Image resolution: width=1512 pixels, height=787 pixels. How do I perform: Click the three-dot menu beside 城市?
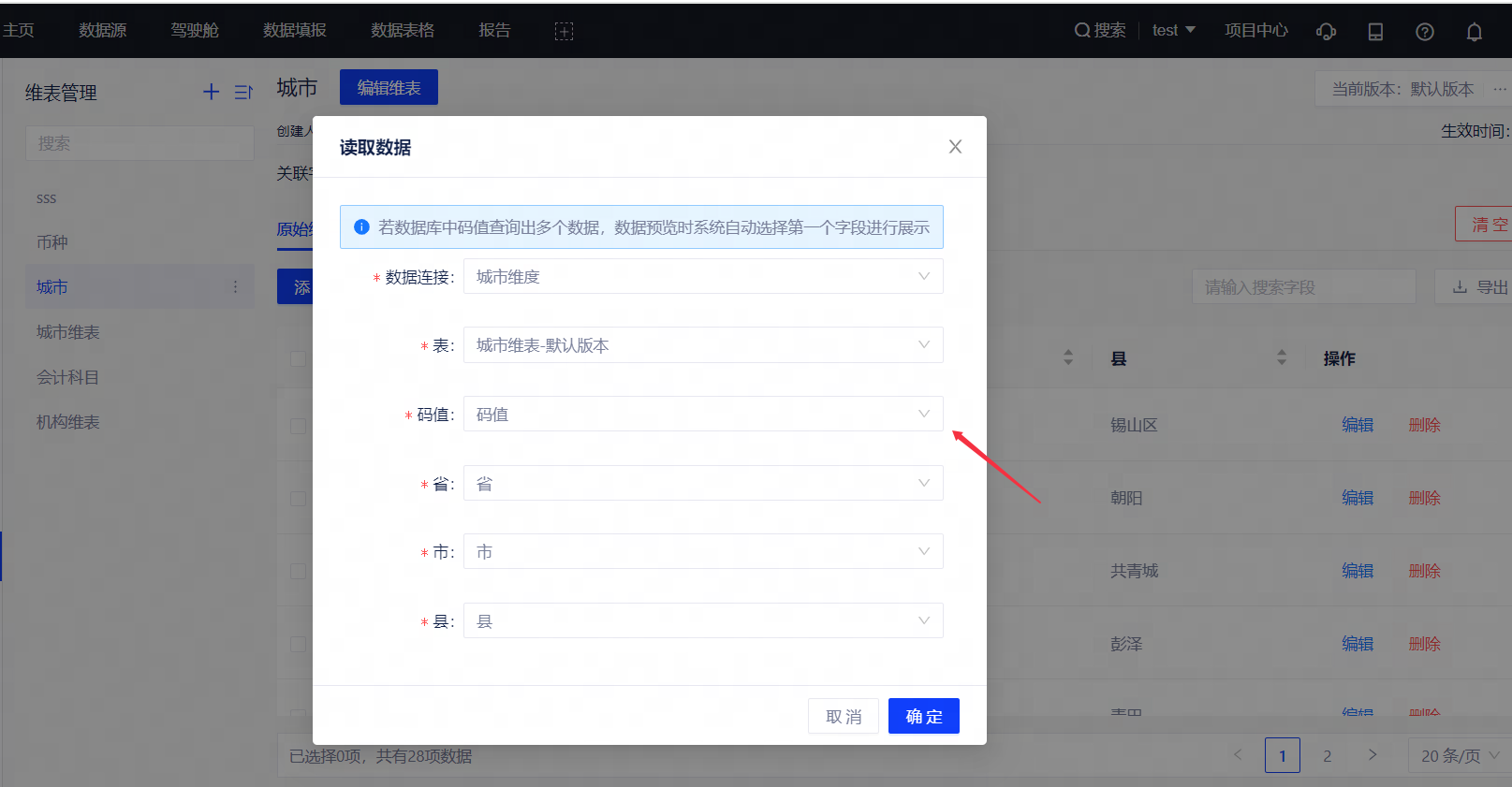click(235, 287)
